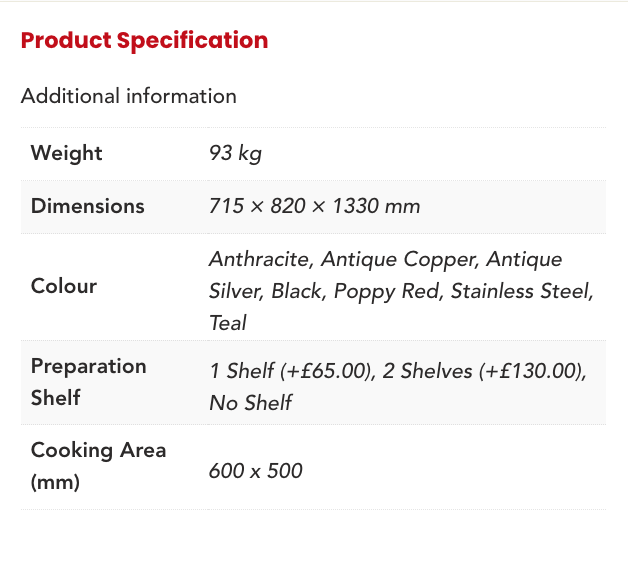Click the Anthracite colour option text

click(261, 259)
